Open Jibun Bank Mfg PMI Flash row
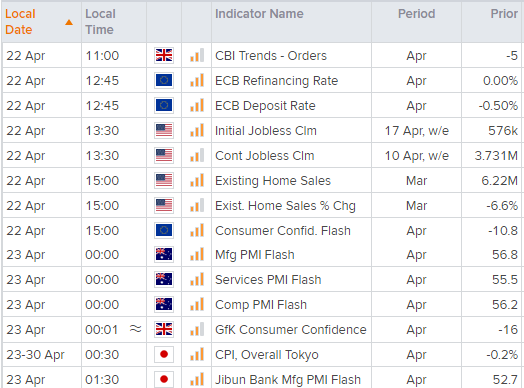Viewport: 524px width, 388px height. click(262, 379)
